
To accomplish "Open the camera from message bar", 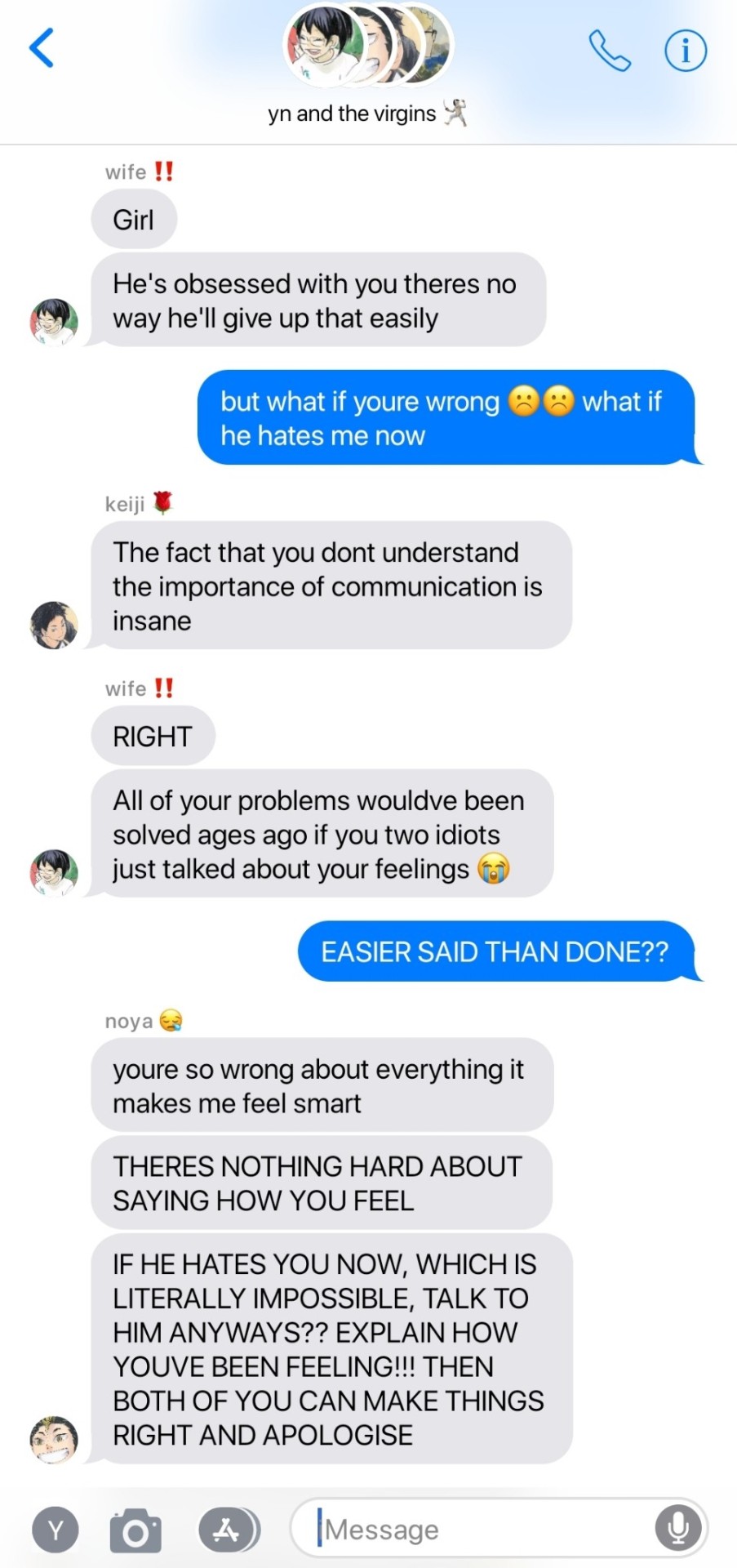I will (135, 1530).
